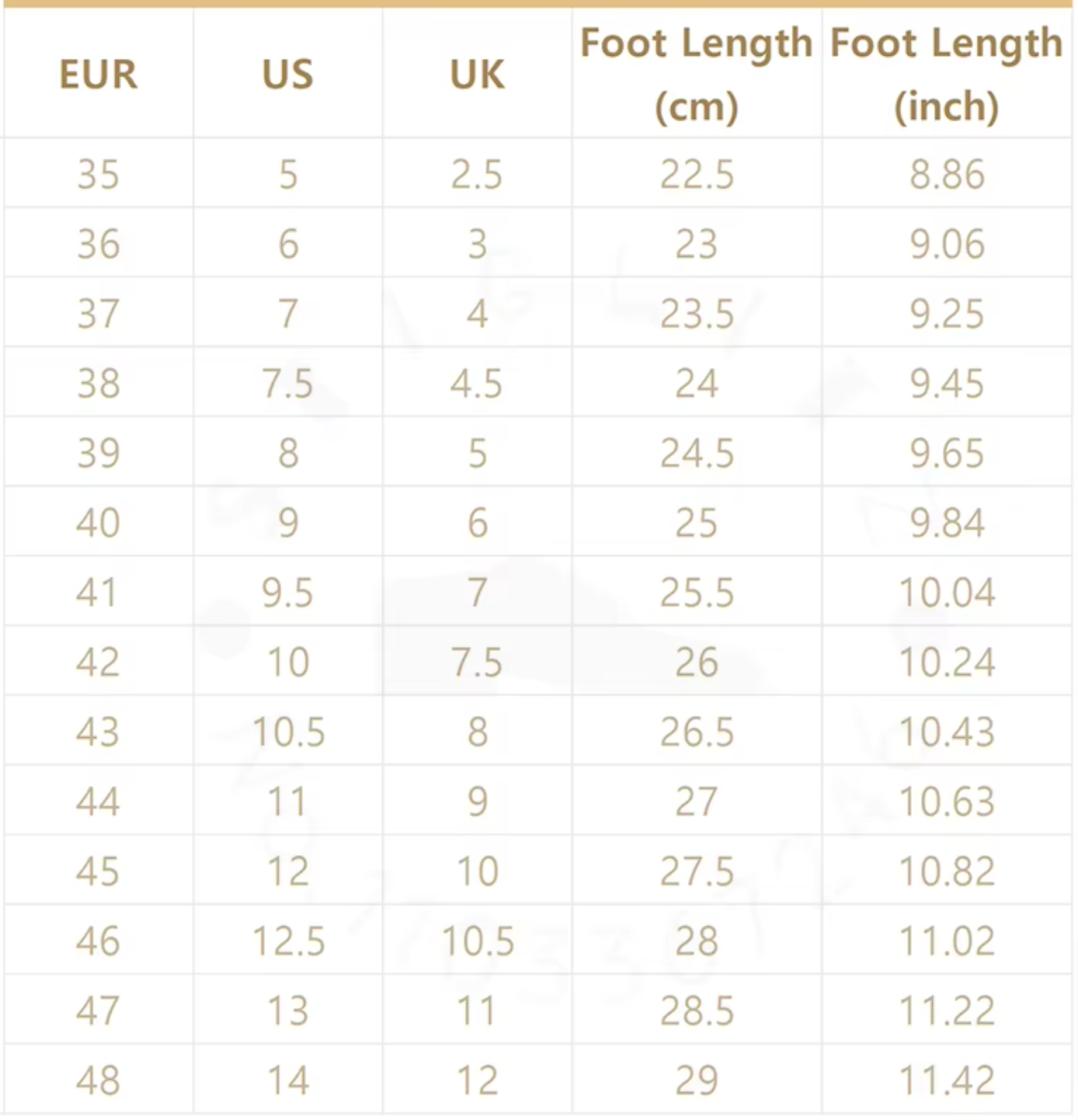Click the Foot Length (inch) header

(947, 75)
